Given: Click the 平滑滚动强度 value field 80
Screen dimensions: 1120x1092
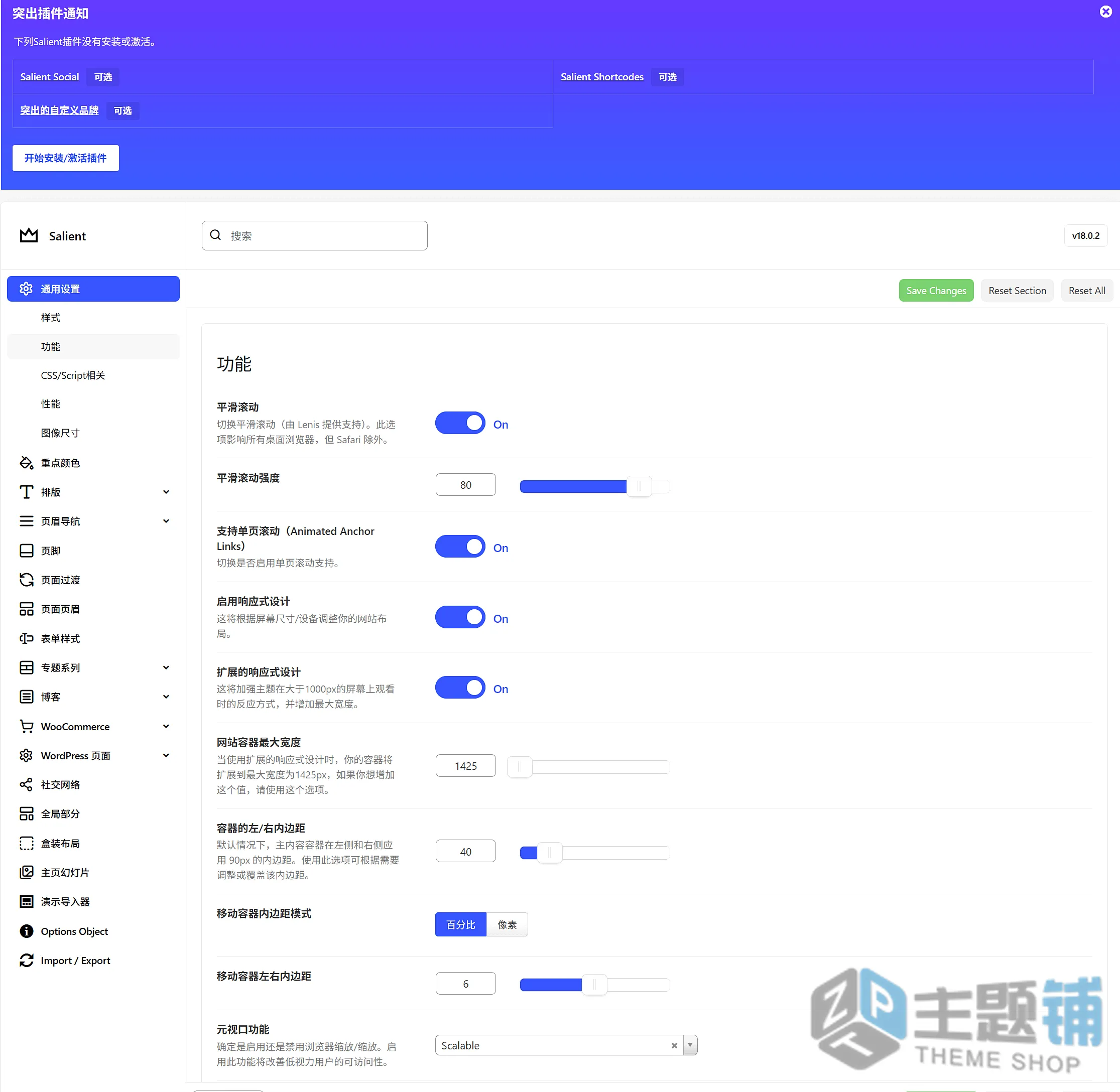Looking at the screenshot, I should 465,485.
